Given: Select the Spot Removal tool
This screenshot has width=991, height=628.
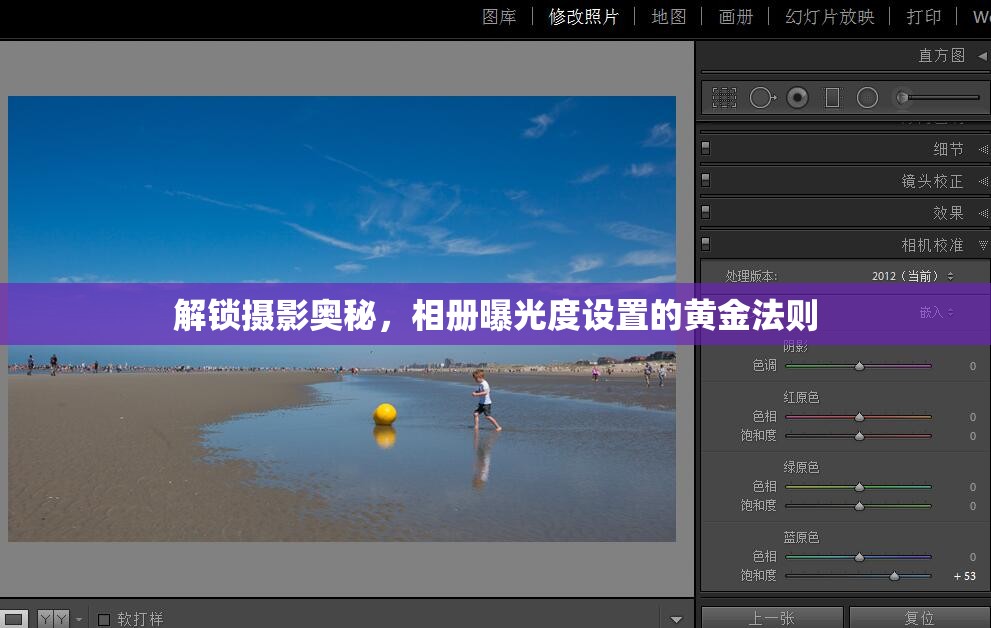Looking at the screenshot, I should click(762, 98).
